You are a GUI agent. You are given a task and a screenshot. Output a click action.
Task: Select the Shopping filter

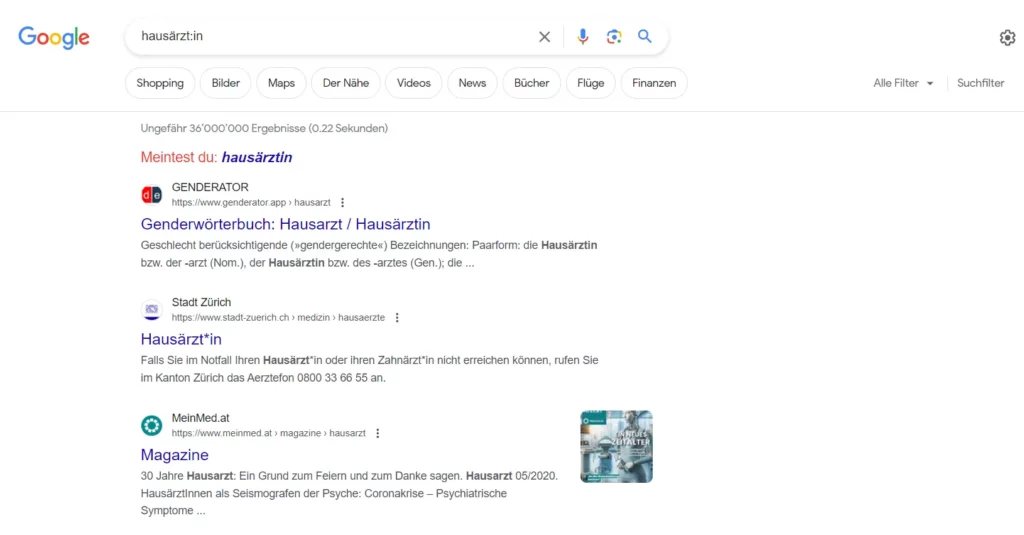click(160, 83)
